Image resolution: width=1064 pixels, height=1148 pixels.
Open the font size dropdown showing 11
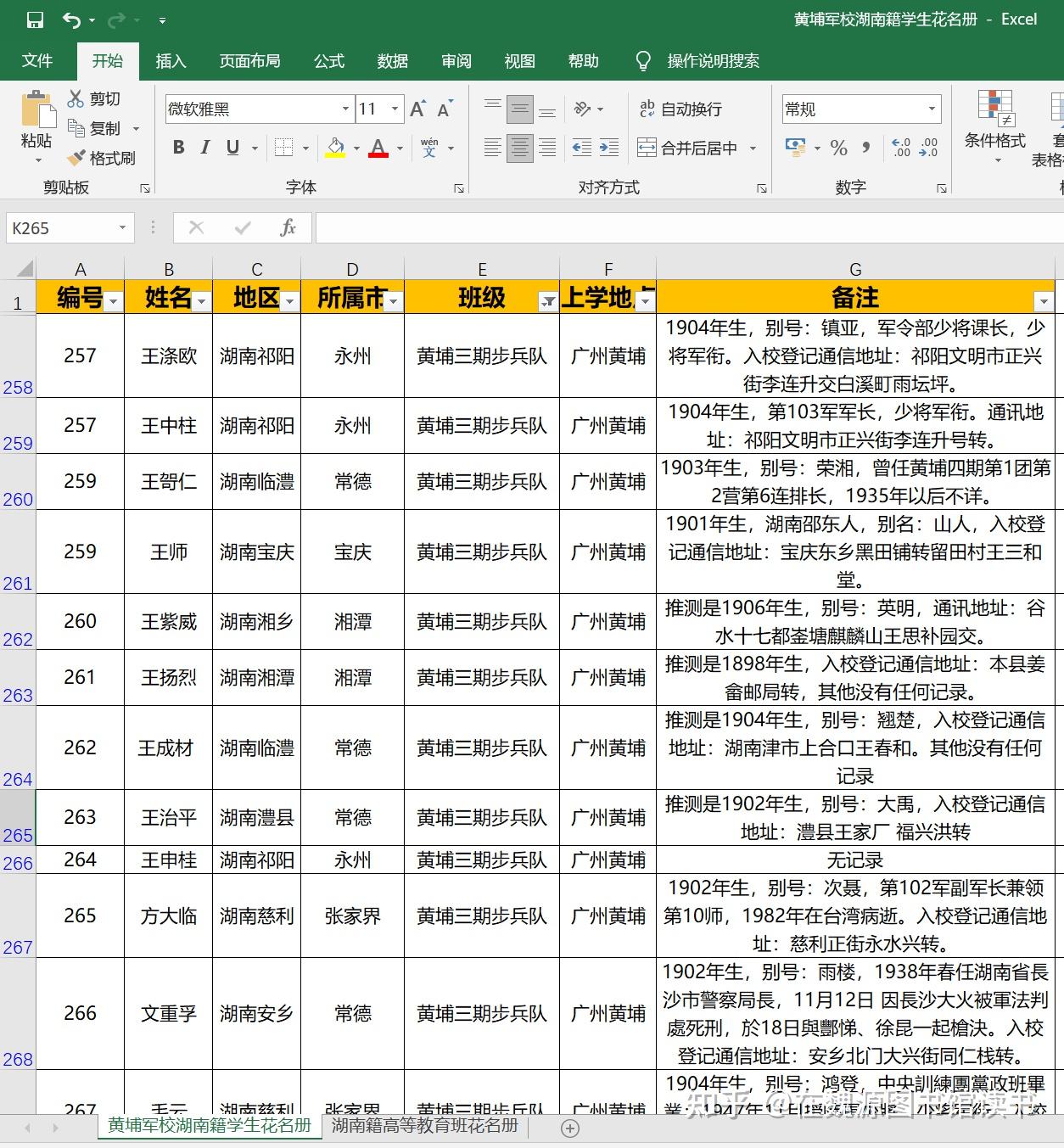click(395, 109)
